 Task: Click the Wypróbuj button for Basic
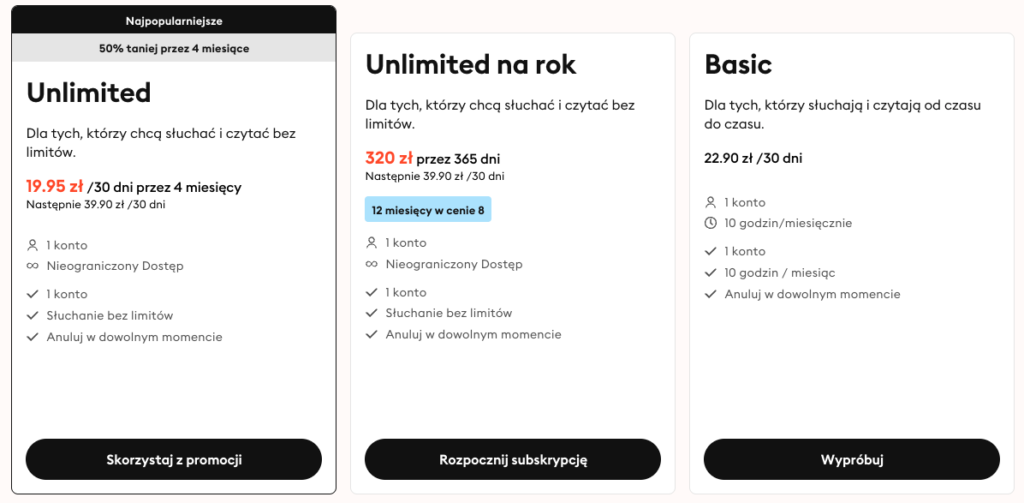pos(851,460)
